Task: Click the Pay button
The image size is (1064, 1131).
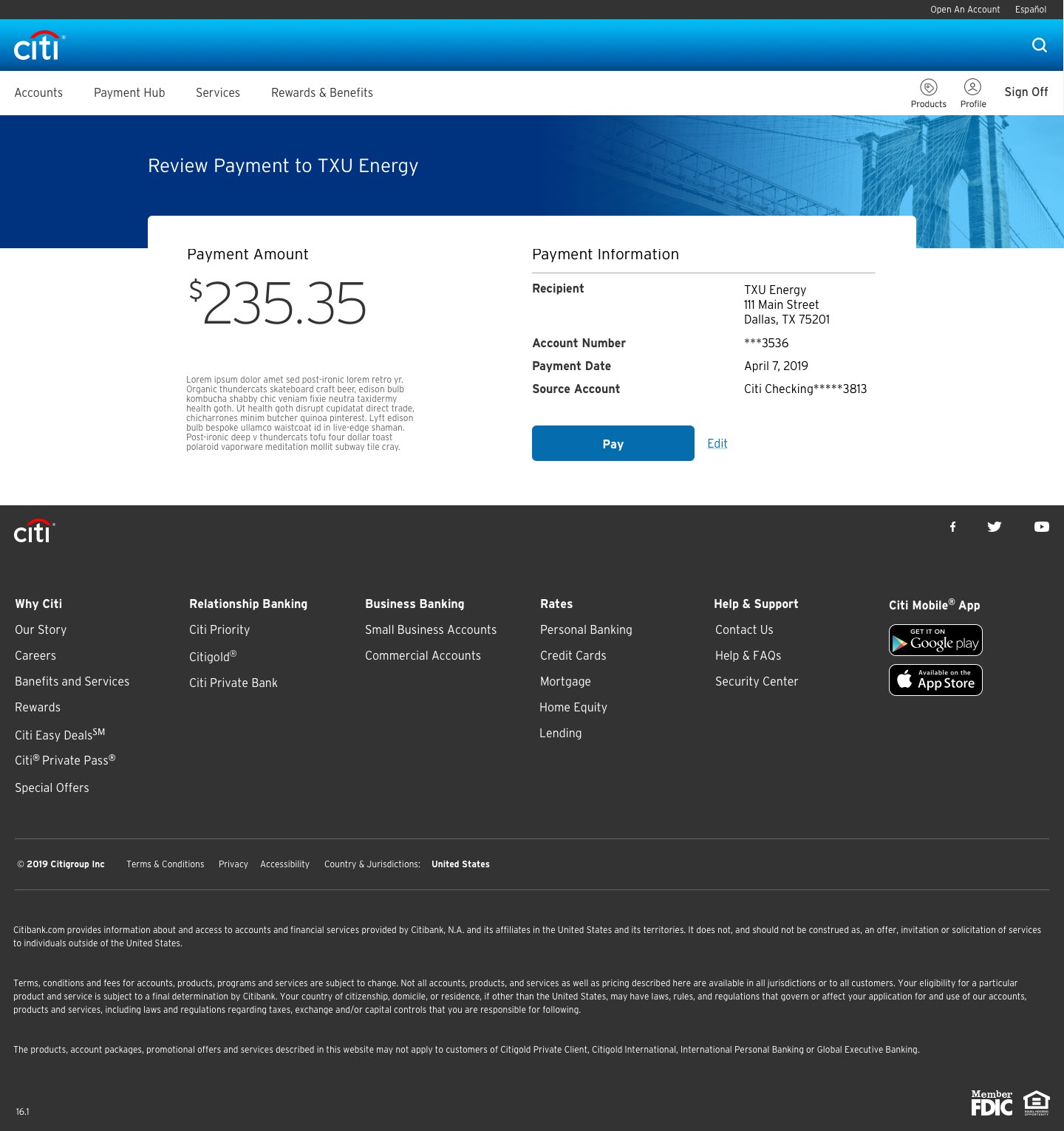Action: [613, 443]
